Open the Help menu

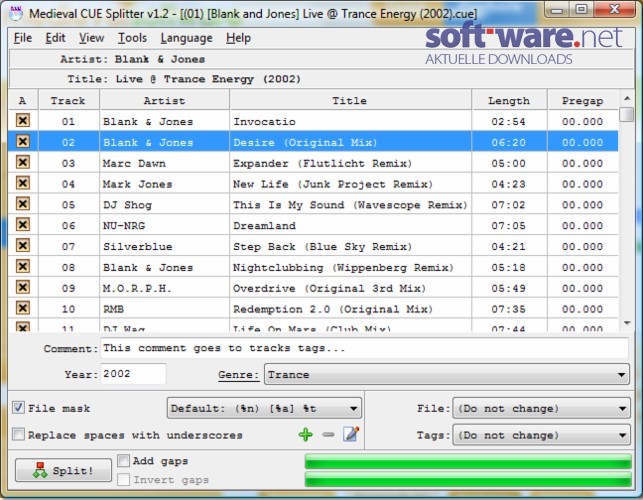[238, 38]
